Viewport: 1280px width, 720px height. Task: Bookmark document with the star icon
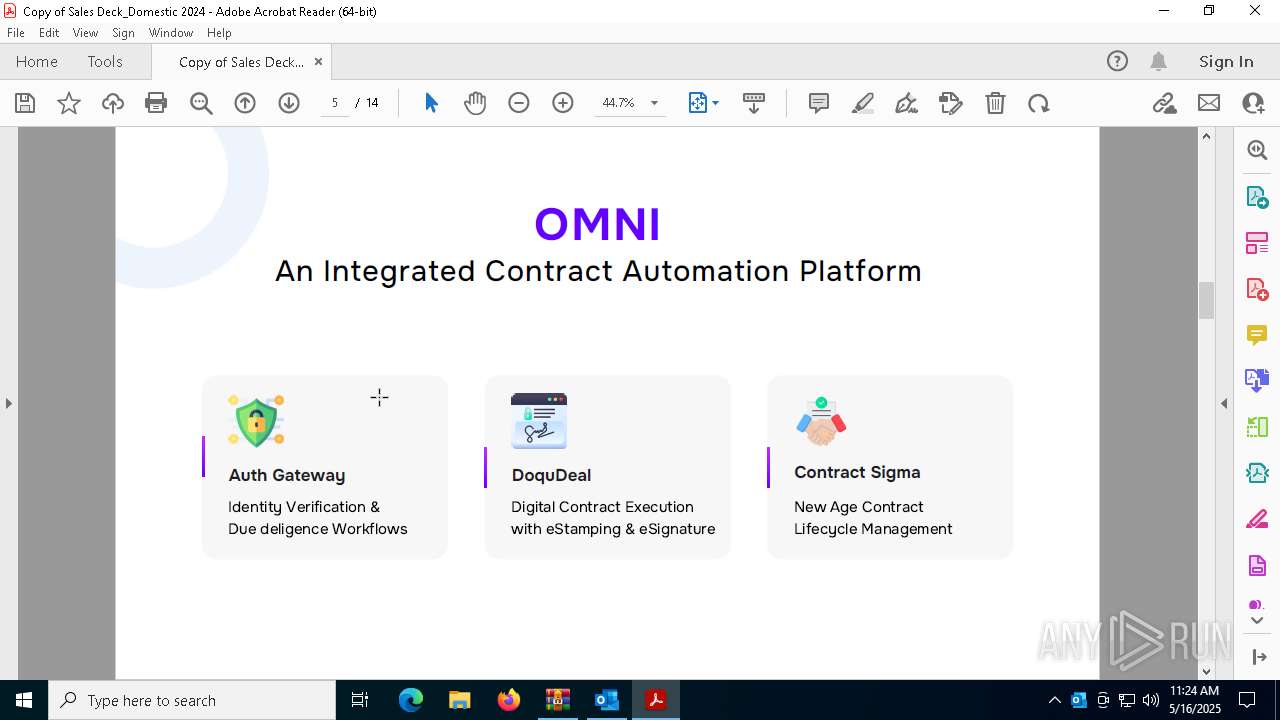click(69, 103)
